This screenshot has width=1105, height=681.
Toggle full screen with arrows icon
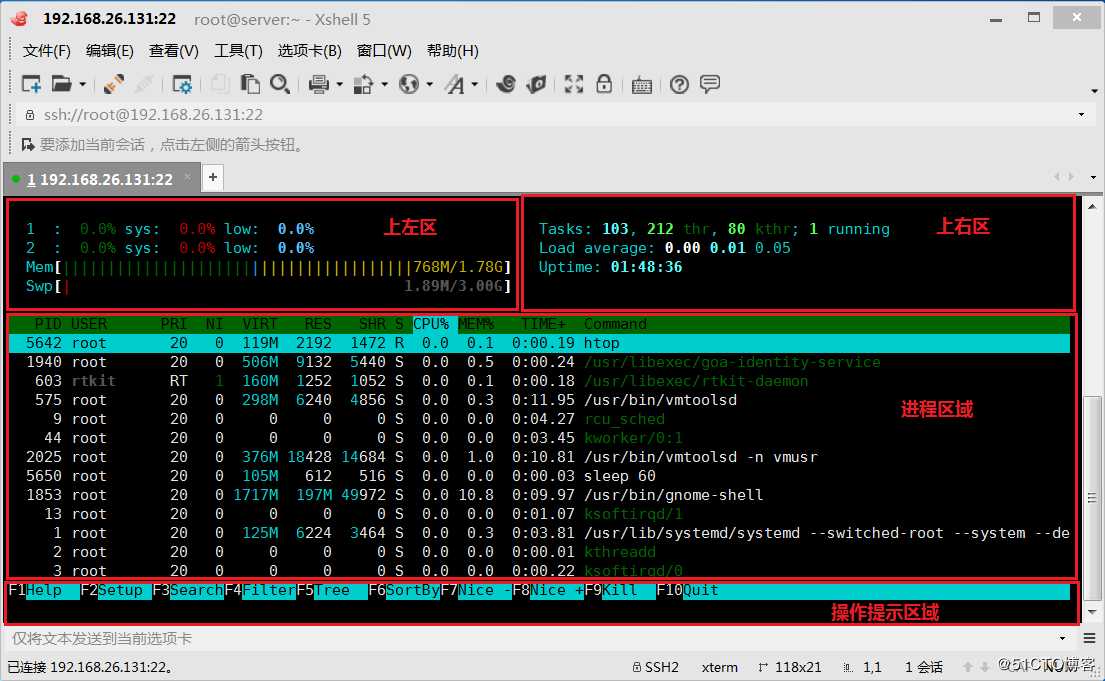(x=574, y=85)
